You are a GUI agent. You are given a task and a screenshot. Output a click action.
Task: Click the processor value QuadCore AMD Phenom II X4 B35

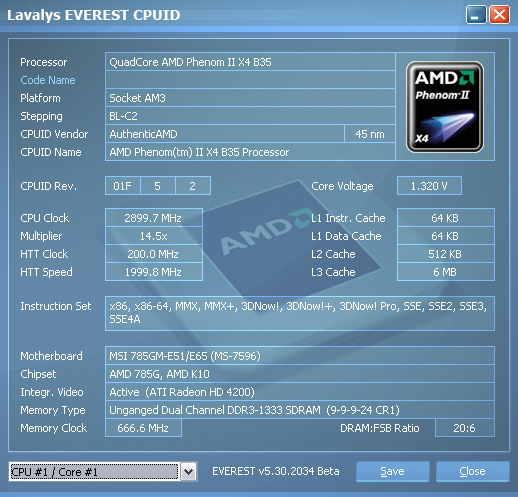coord(250,62)
